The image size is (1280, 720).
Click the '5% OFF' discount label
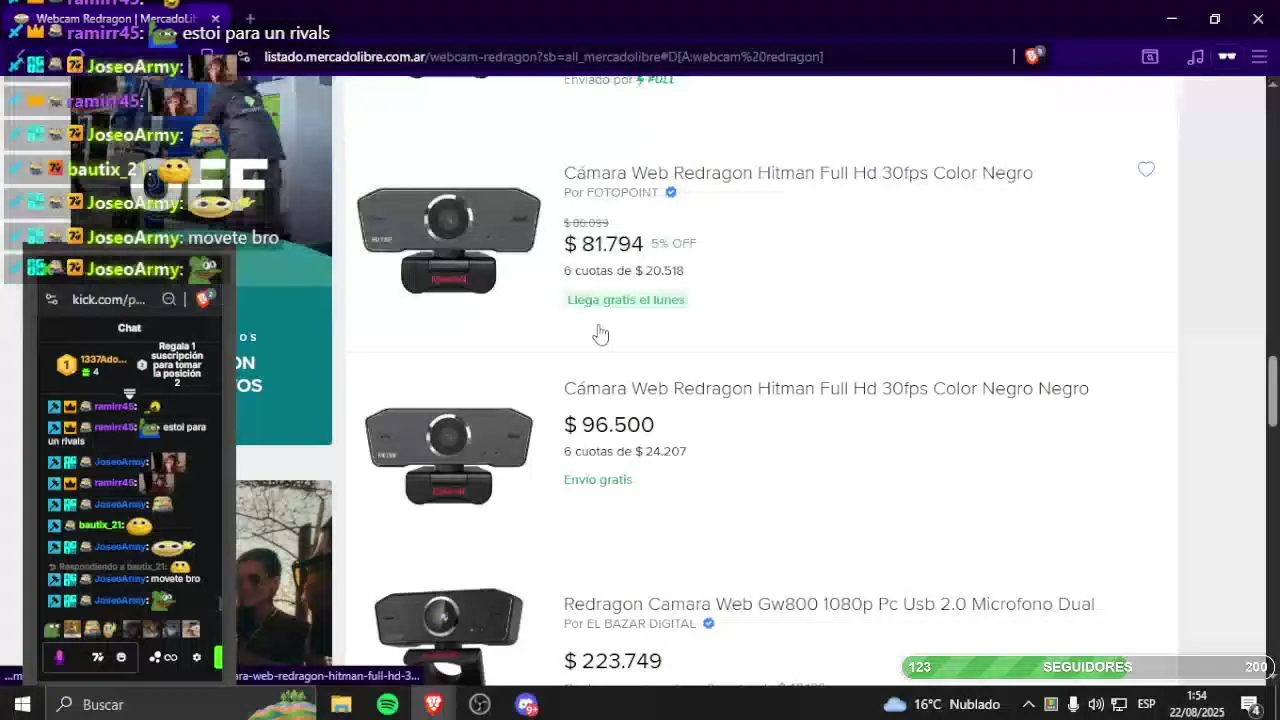coord(673,243)
